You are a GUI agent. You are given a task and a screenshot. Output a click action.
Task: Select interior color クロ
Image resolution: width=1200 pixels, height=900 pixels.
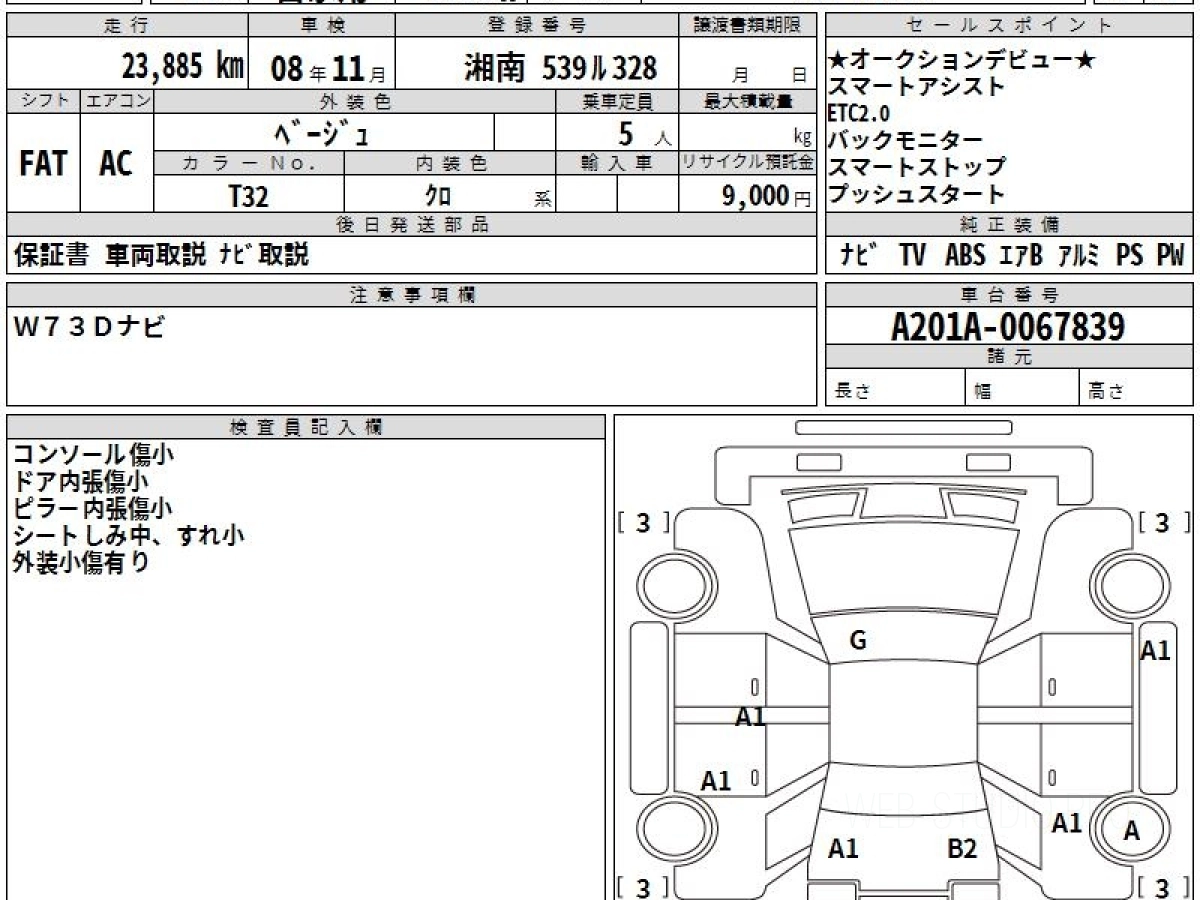(x=438, y=196)
